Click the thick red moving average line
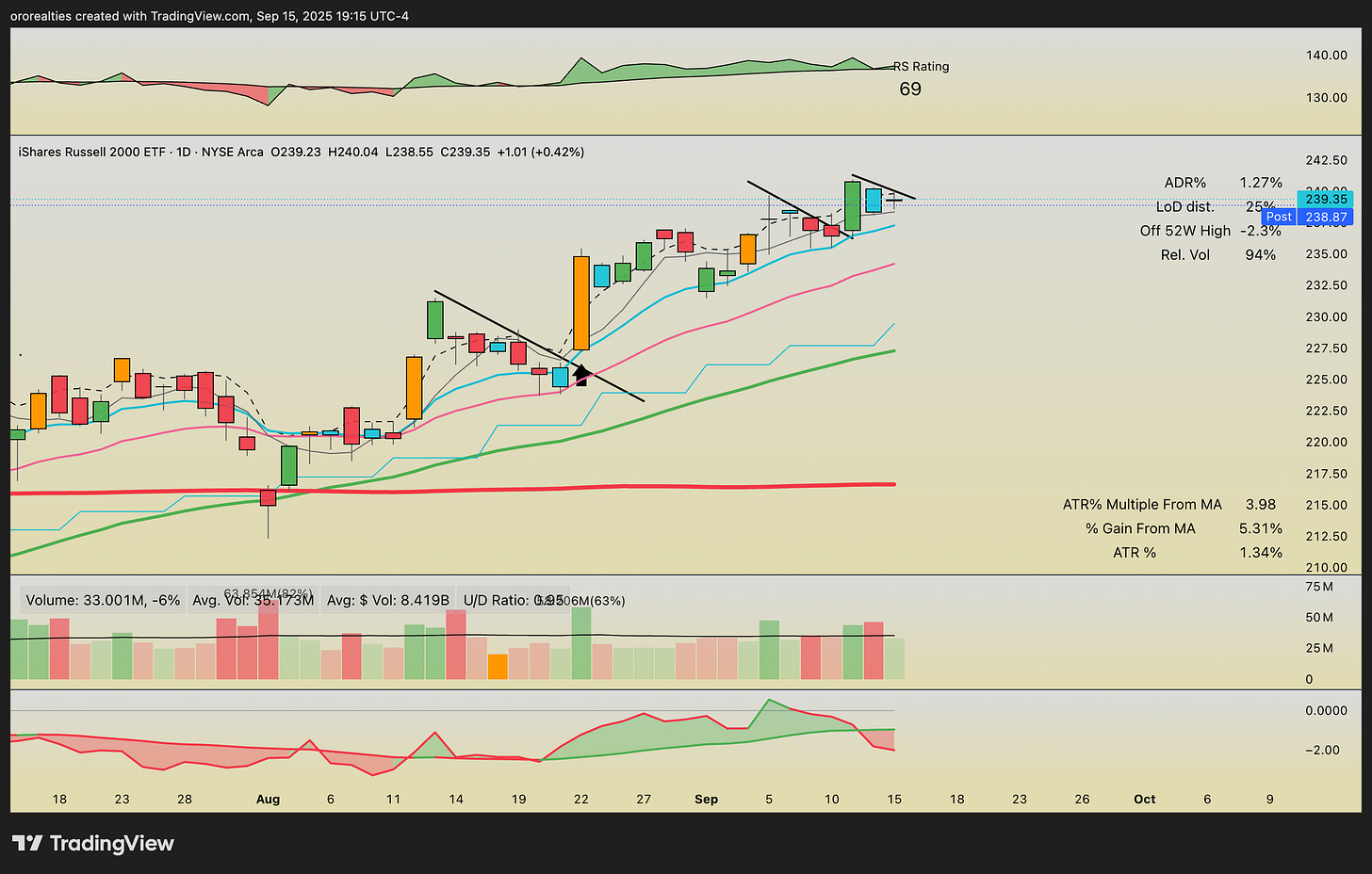This screenshot has height=874, width=1372. tap(452, 490)
